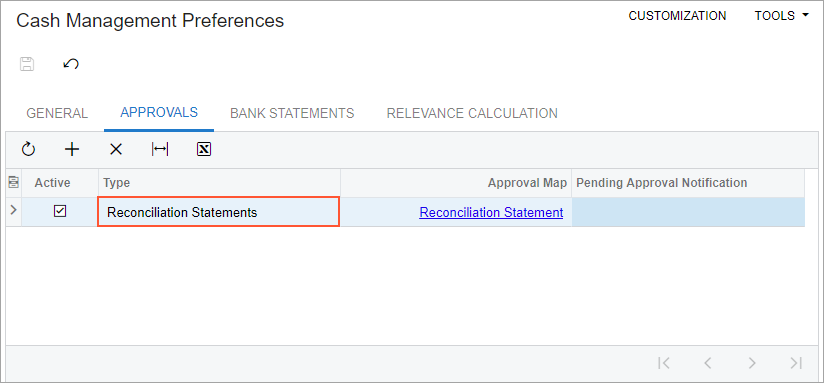Open the Bank Statements tab
This screenshot has width=824, height=383.
[x=292, y=113]
